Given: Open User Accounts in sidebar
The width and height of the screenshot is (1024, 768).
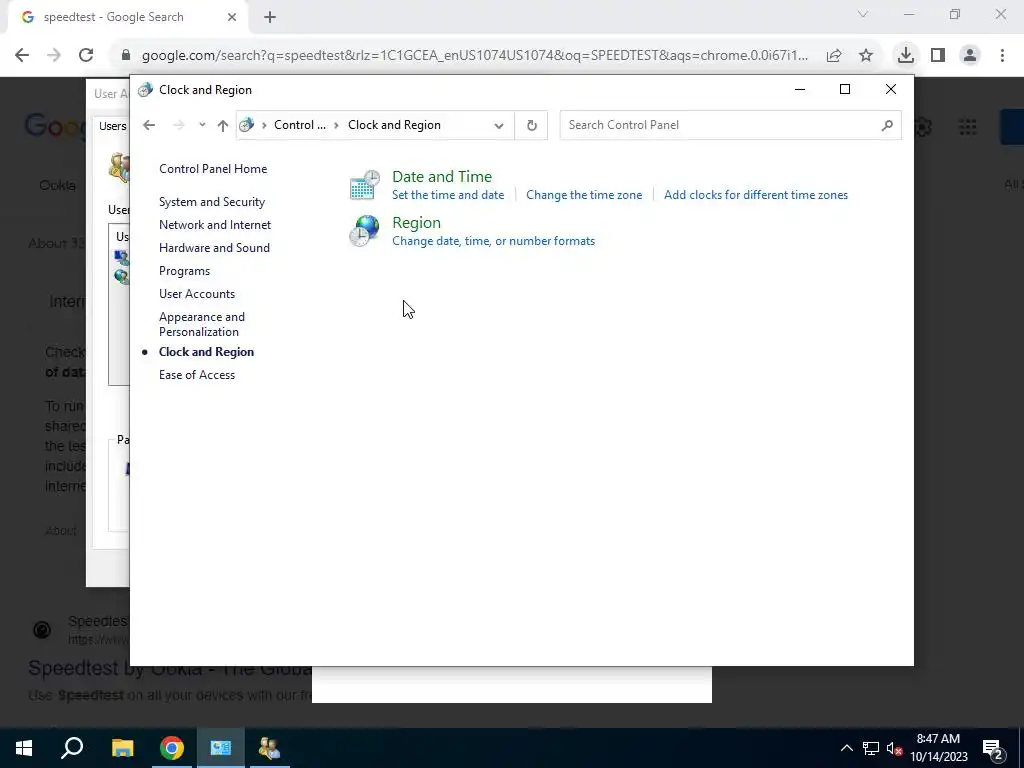Looking at the screenshot, I should 197,294.
